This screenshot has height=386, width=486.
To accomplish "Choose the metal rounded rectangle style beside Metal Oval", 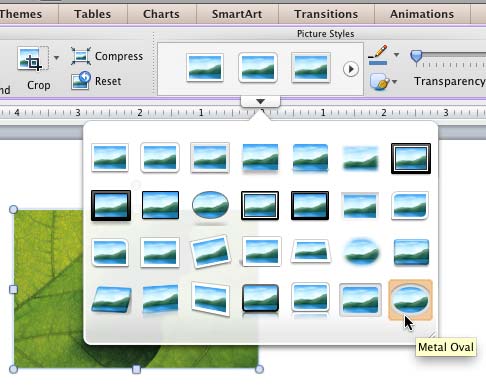I will click(360, 299).
